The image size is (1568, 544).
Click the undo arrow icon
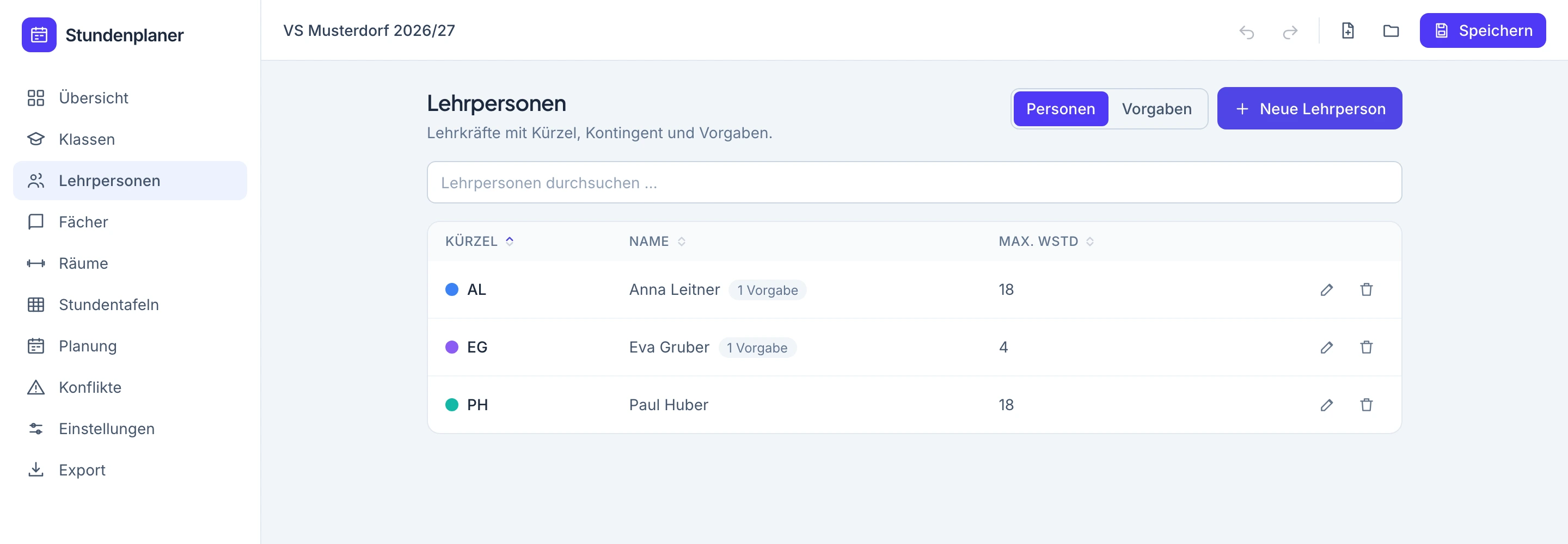pos(1247,31)
